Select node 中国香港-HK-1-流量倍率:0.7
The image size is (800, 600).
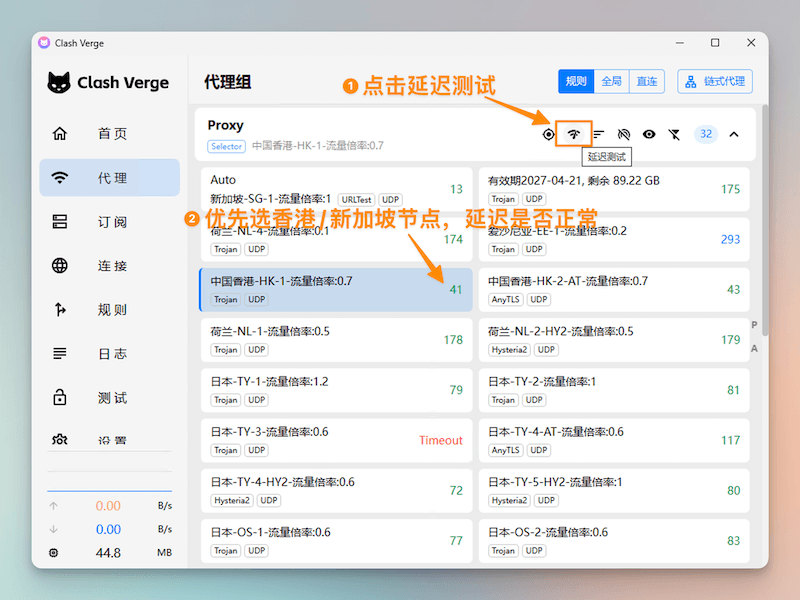(336, 290)
